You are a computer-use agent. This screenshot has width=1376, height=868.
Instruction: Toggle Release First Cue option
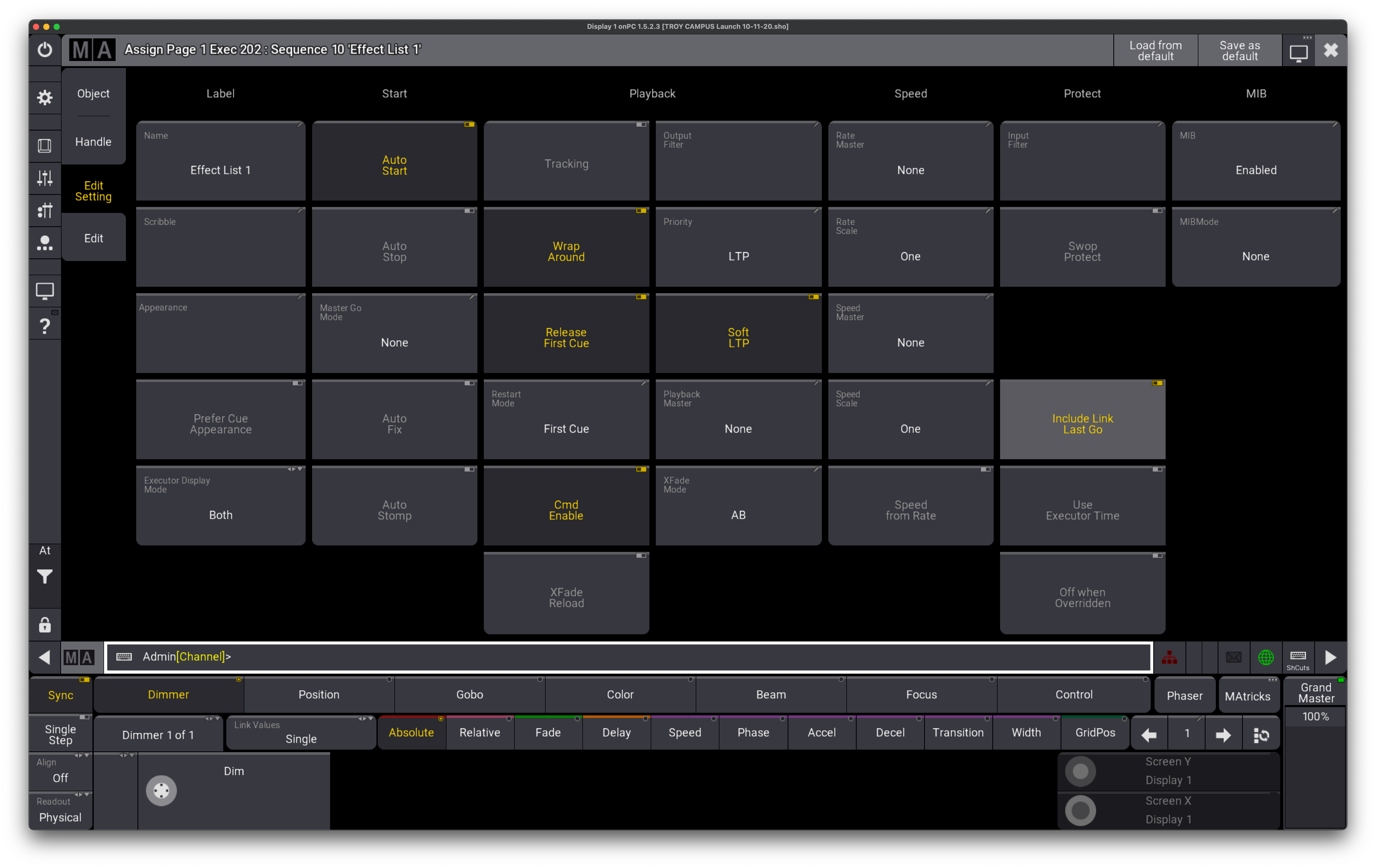[x=566, y=334]
